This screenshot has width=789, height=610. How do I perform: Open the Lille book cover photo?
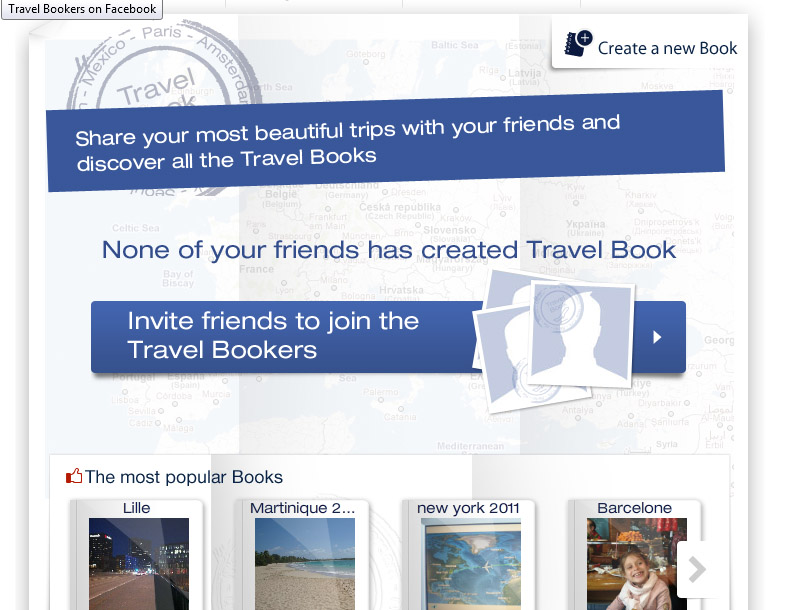click(x=139, y=564)
